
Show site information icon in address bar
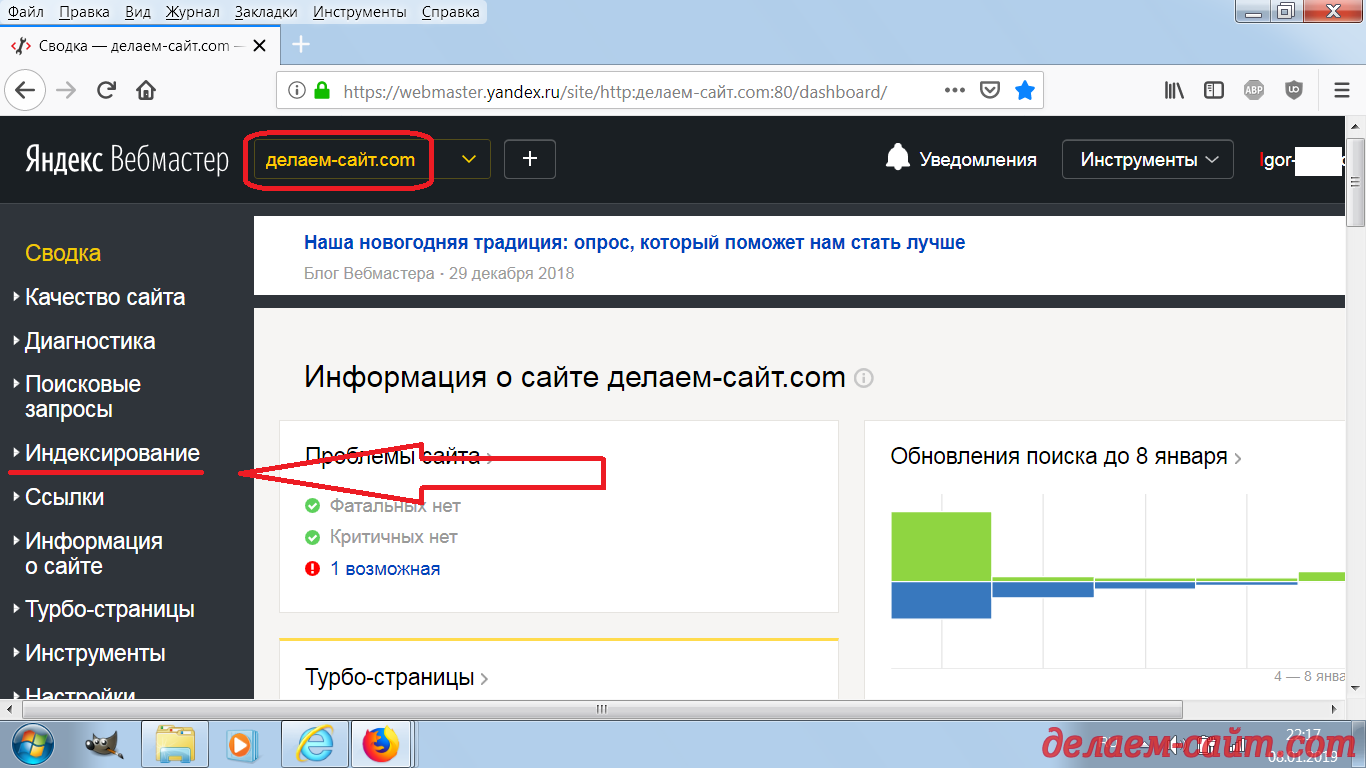pyautogui.click(x=297, y=91)
